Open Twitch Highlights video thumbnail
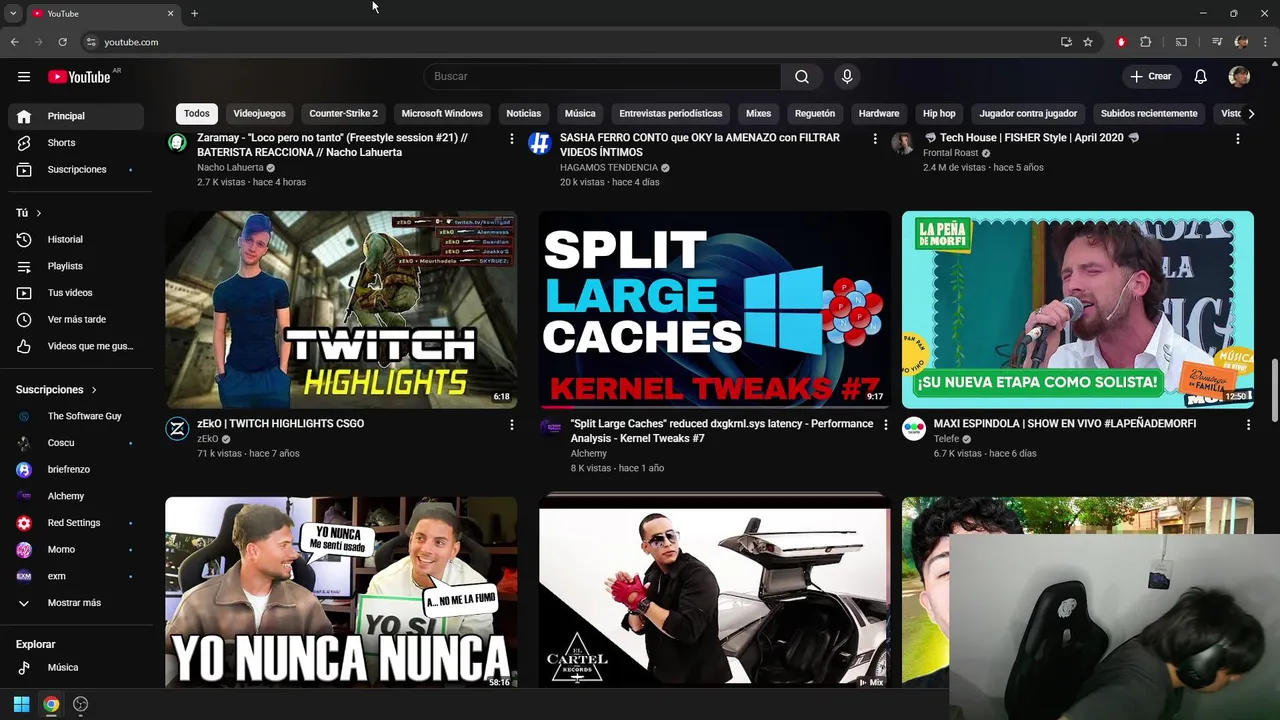Screen dimensions: 1280x720 pos(341,309)
